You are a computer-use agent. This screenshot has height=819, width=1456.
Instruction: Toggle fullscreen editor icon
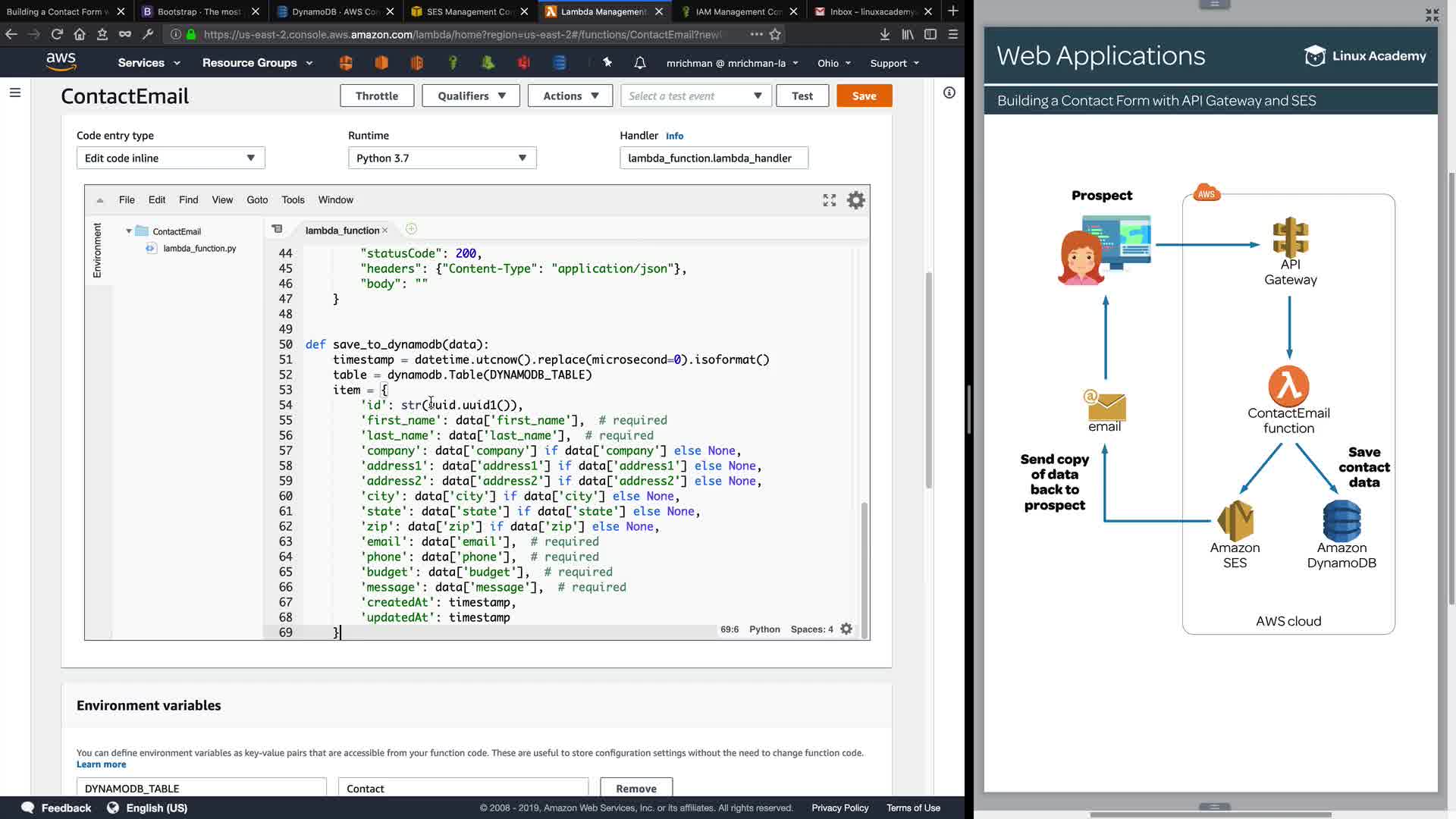pyautogui.click(x=830, y=200)
